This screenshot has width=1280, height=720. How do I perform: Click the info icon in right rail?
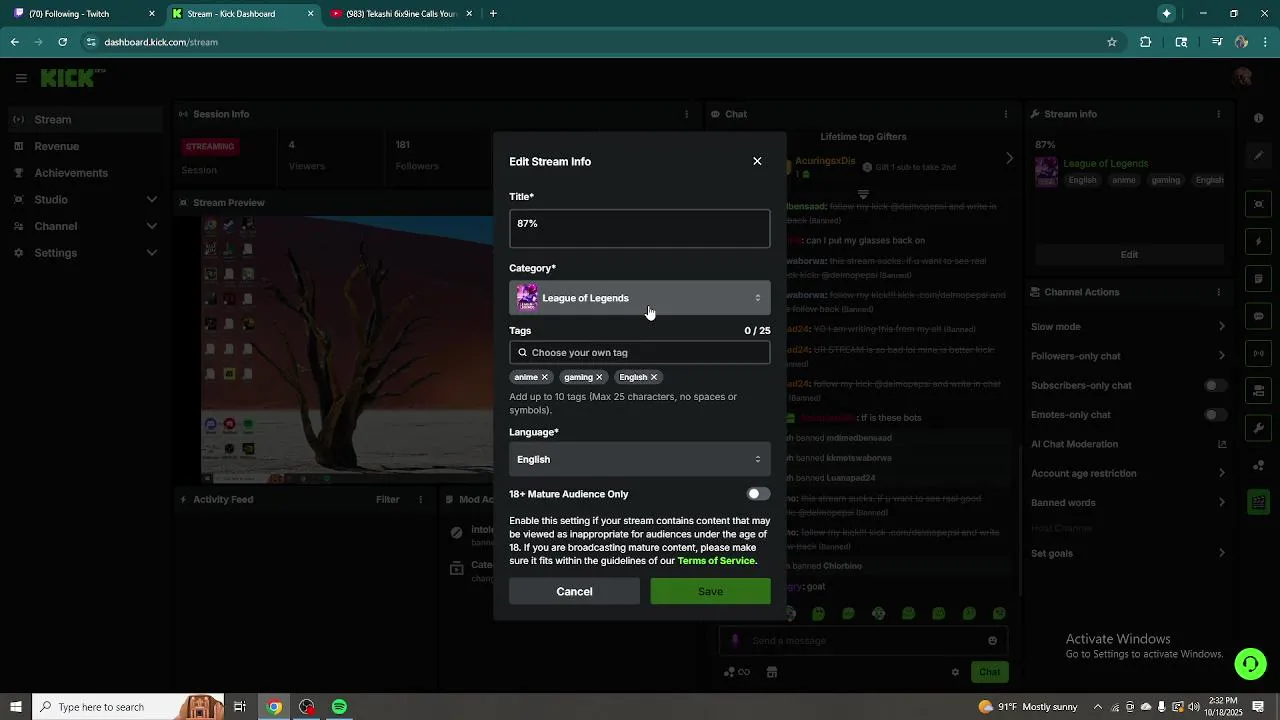(x=1258, y=118)
